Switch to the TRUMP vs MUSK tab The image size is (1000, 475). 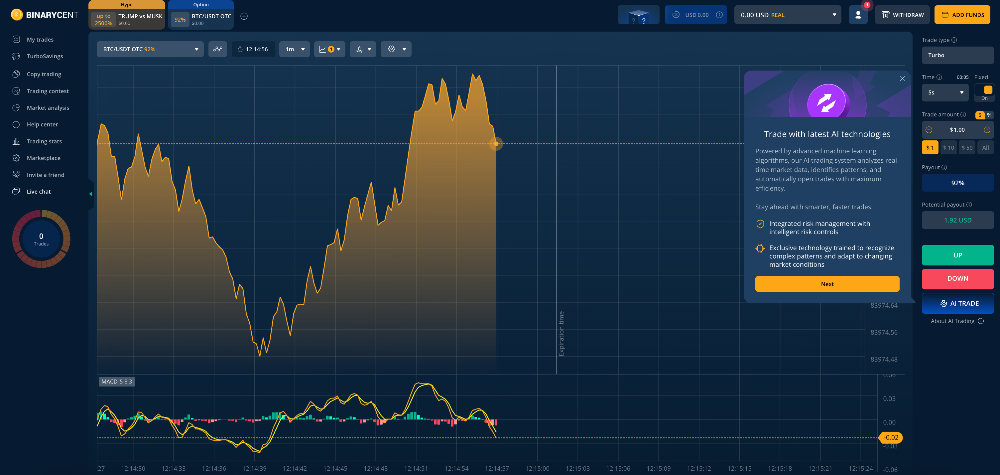tap(127, 15)
